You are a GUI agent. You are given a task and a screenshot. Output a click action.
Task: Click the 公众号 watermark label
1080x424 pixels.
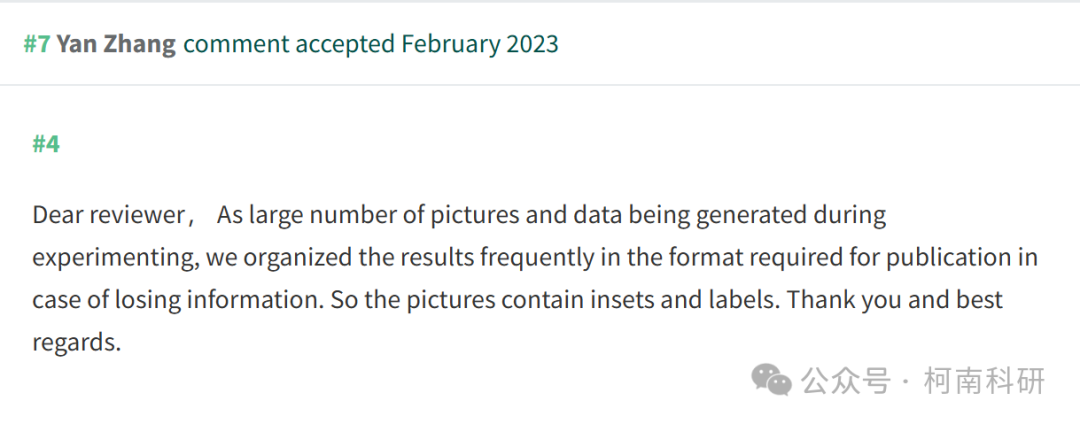(846, 381)
